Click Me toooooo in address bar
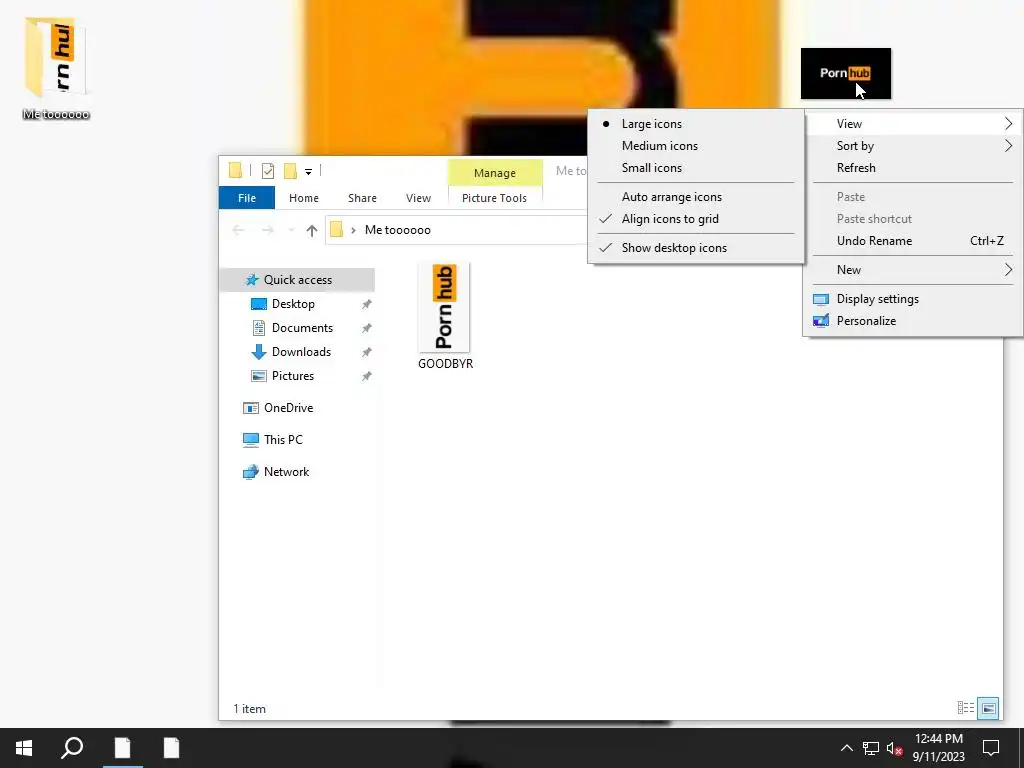 coord(398,230)
